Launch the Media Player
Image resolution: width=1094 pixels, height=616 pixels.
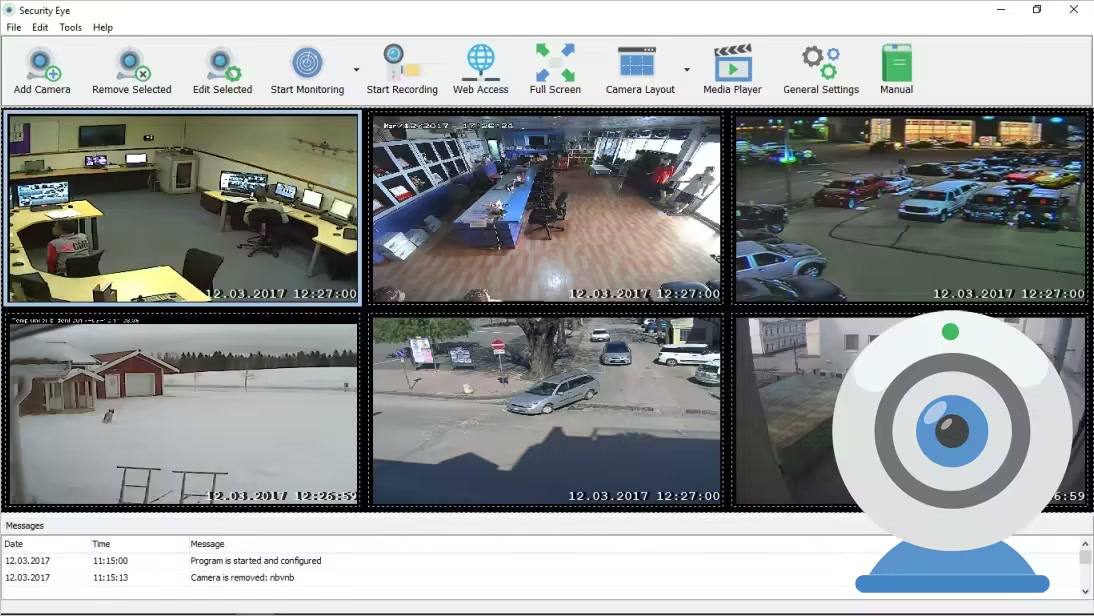[x=732, y=64]
